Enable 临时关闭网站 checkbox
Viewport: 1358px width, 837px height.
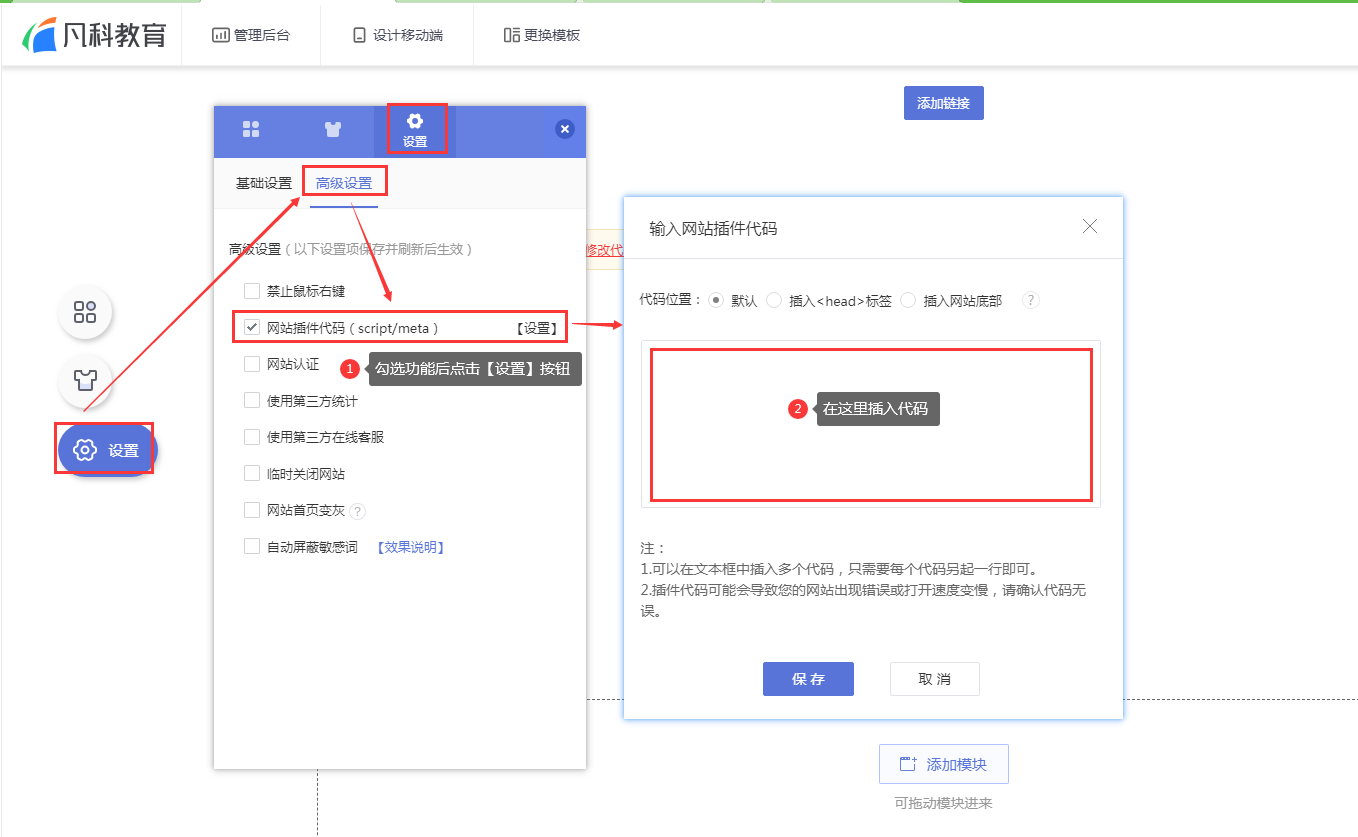click(252, 474)
